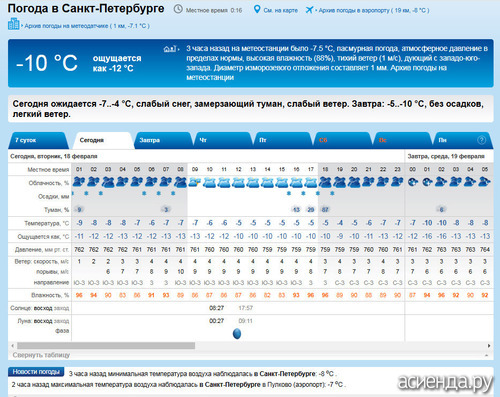Select the Пн forecast tab
The width and height of the screenshot is (500, 397).
pos(462,140)
